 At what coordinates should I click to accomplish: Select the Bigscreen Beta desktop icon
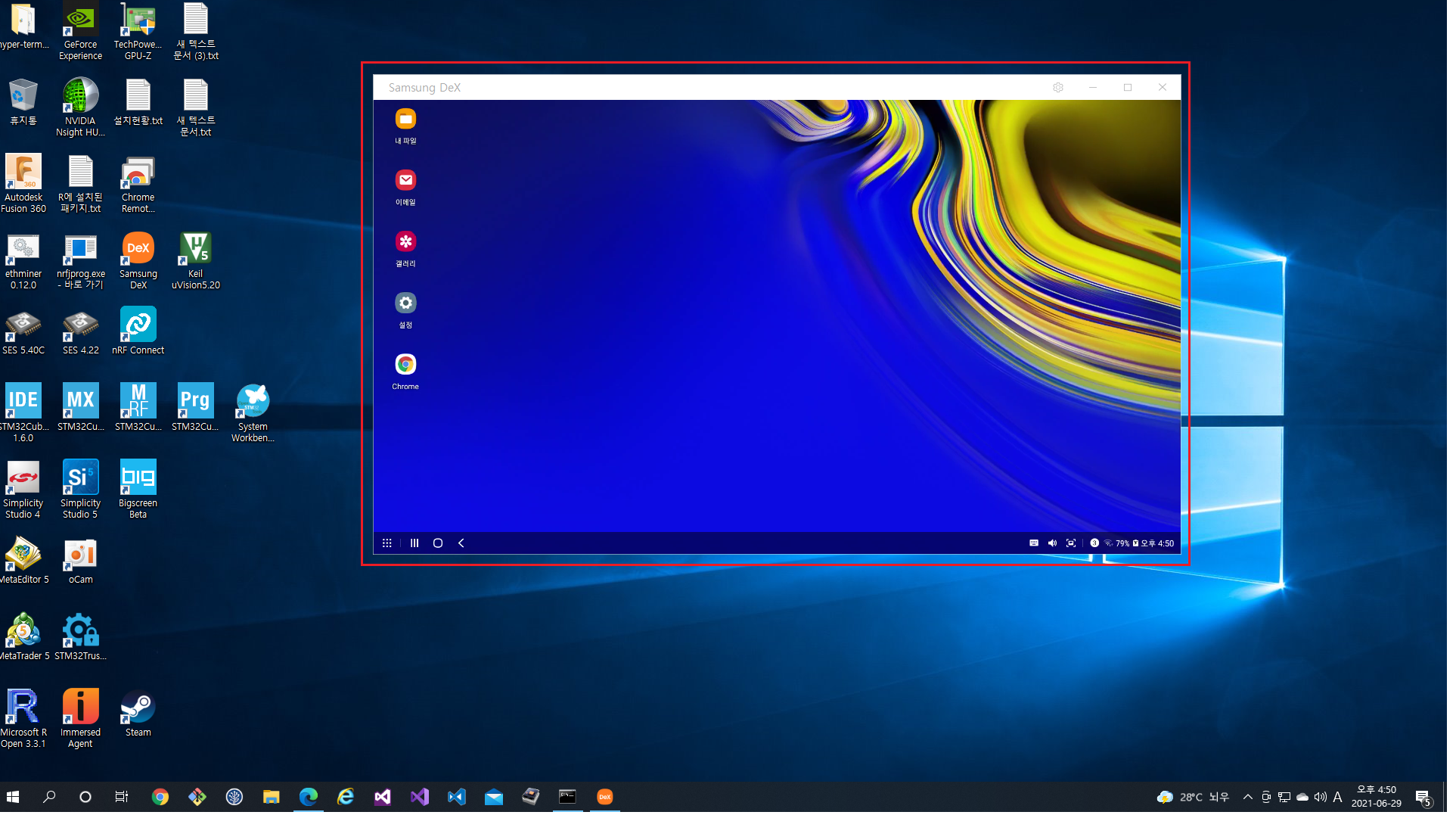coord(139,491)
